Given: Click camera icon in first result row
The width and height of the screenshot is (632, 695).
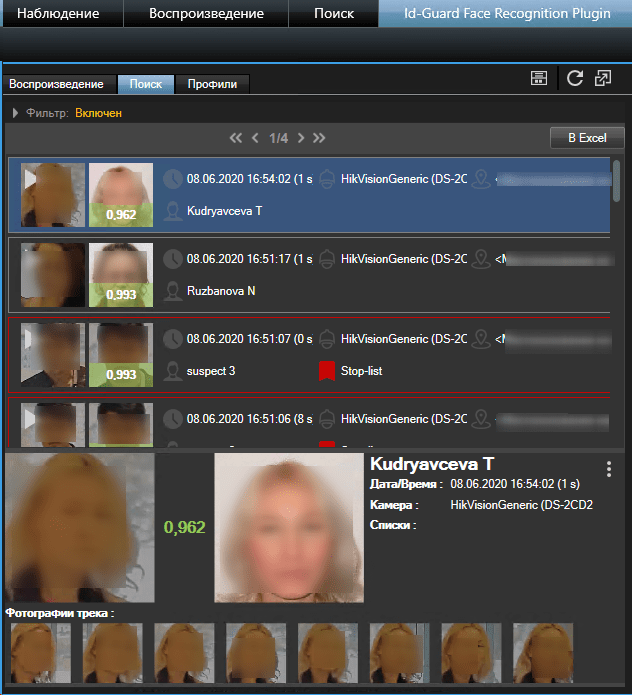Looking at the screenshot, I should coord(326,180).
